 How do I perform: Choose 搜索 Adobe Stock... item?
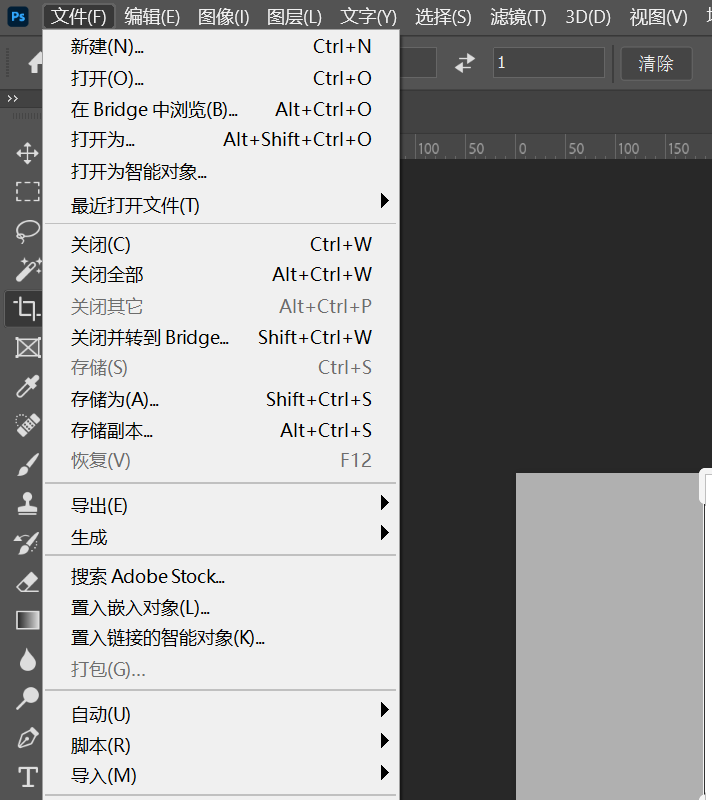click(221, 577)
